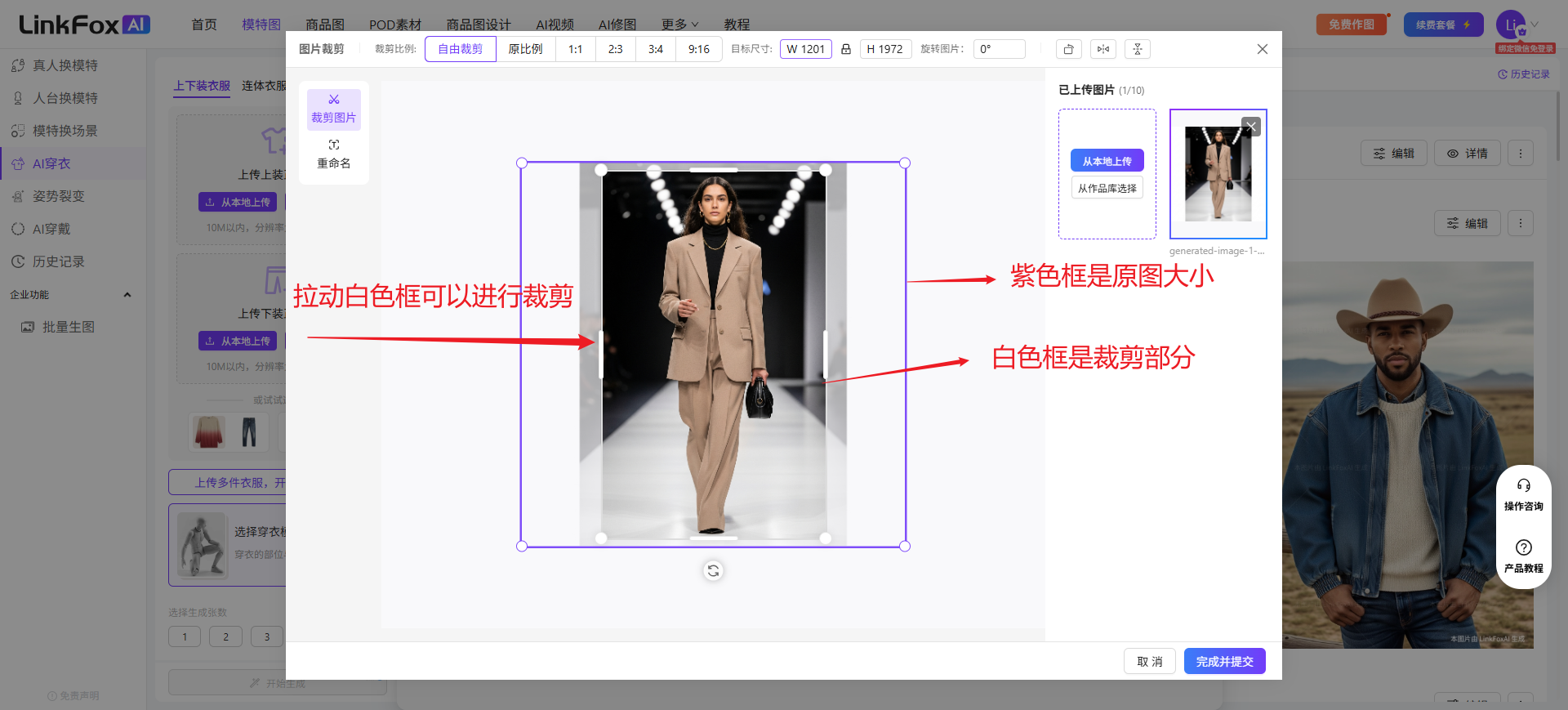Click 免费作图 button
This screenshot has width=1568, height=710.
pyautogui.click(x=1352, y=25)
